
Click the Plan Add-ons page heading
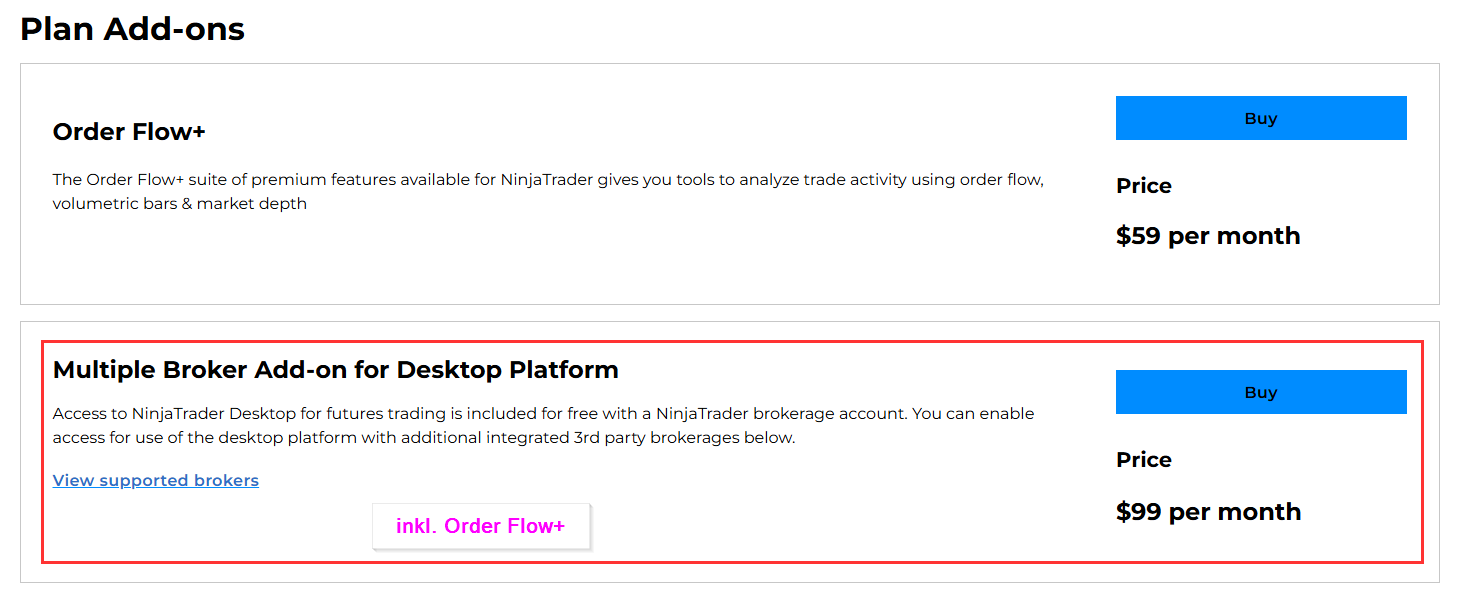(132, 29)
